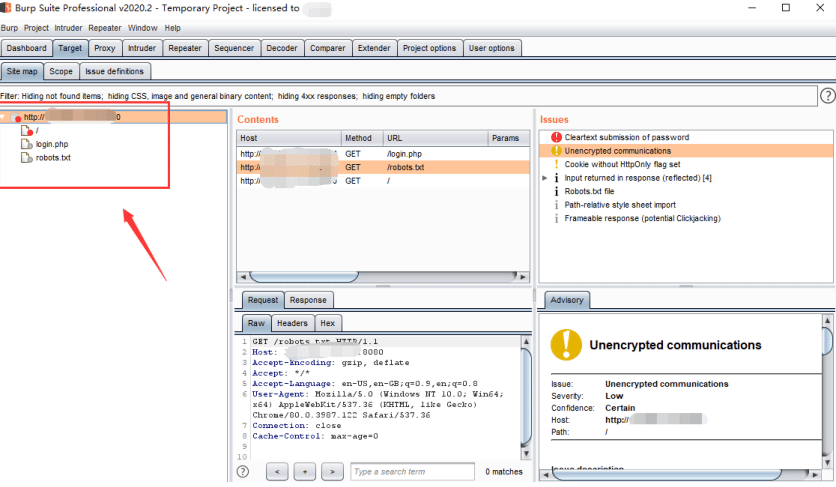Open the Intruder menu in menu bar
The image size is (836, 487).
tap(68, 28)
